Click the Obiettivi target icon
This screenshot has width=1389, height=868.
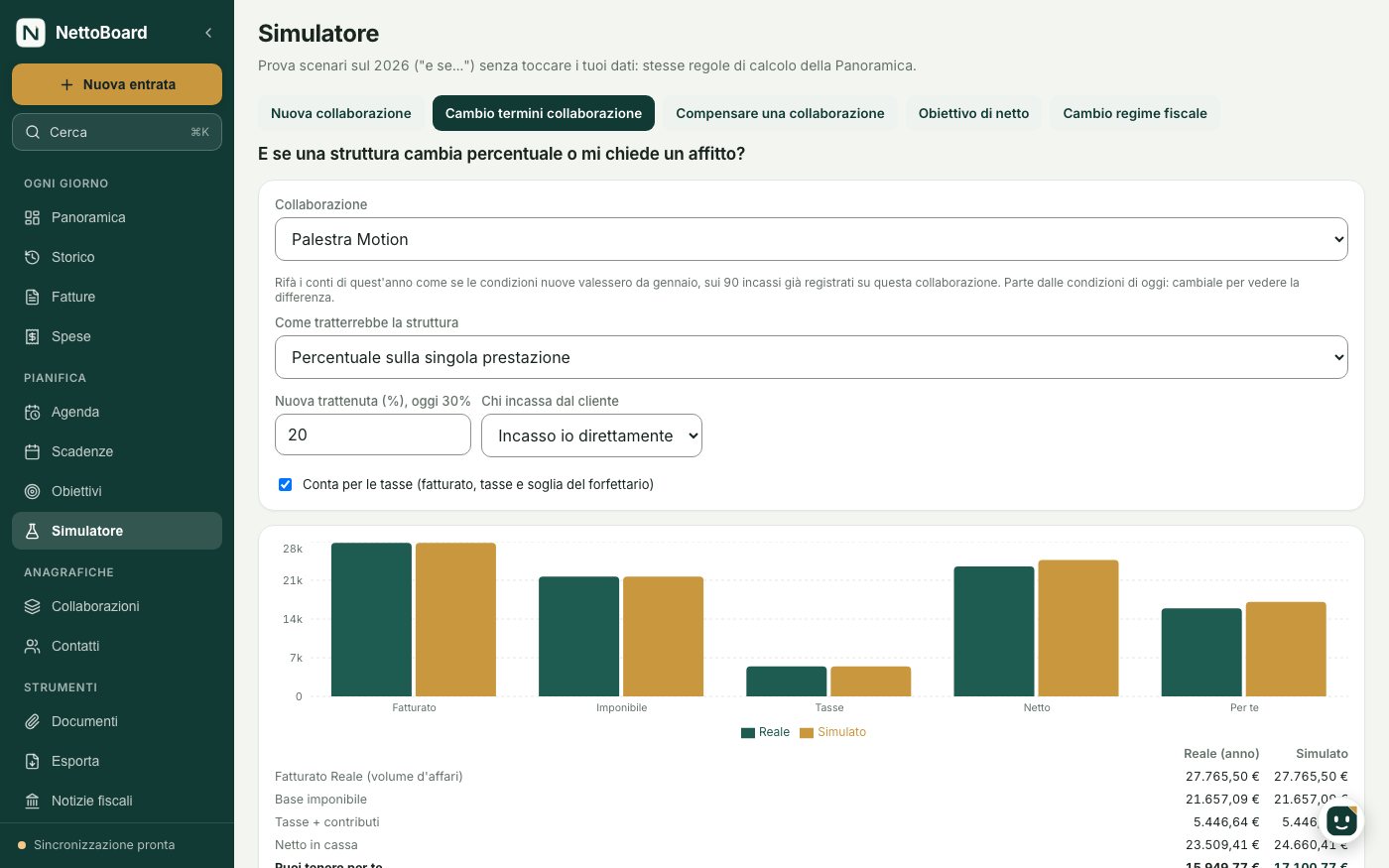pyautogui.click(x=32, y=491)
